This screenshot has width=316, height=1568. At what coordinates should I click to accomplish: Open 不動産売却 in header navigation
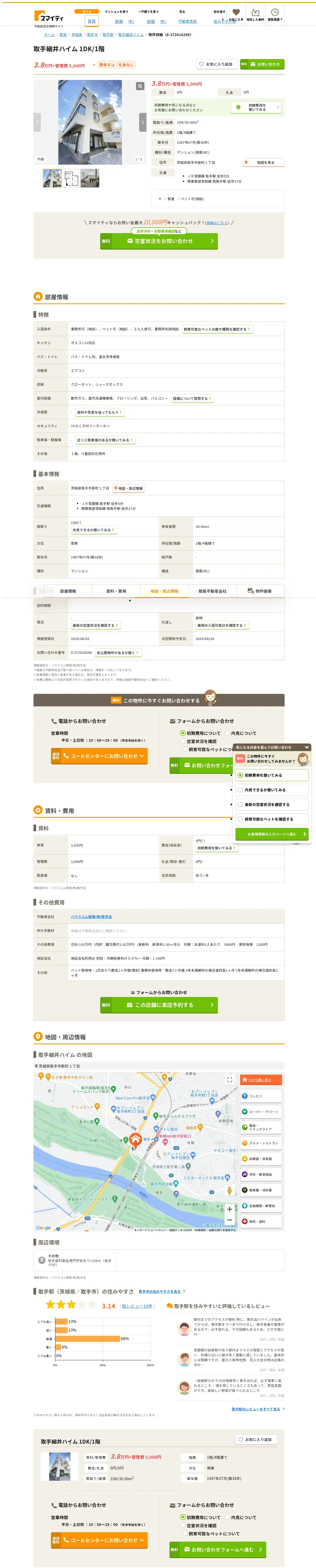187,21
